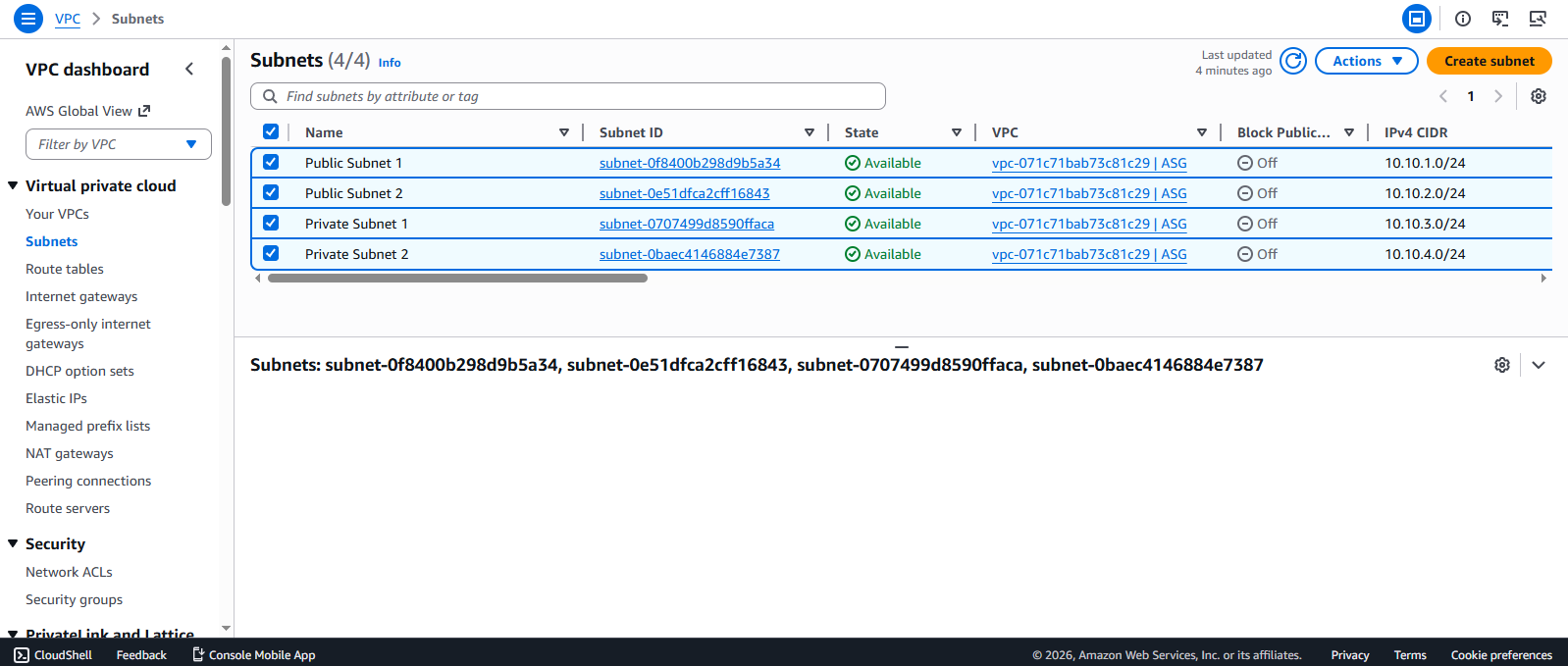Click the blue square panel icon in header
1568x666 pixels.
1417,19
